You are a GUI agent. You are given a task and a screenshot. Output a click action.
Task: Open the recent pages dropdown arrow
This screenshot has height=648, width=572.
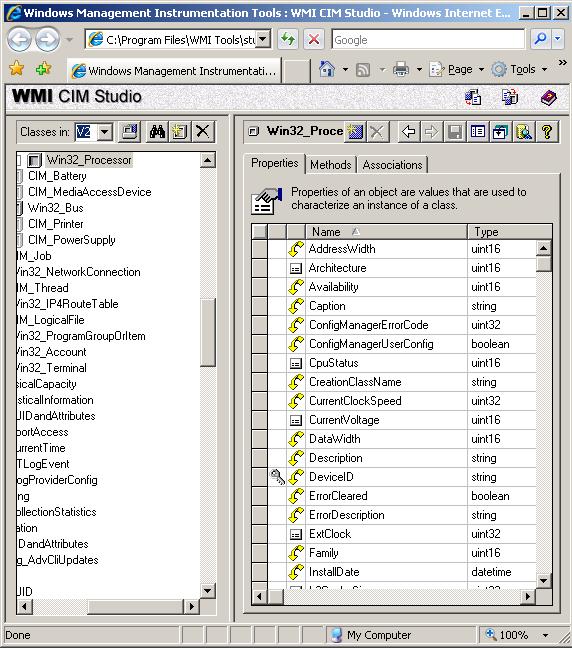69,40
